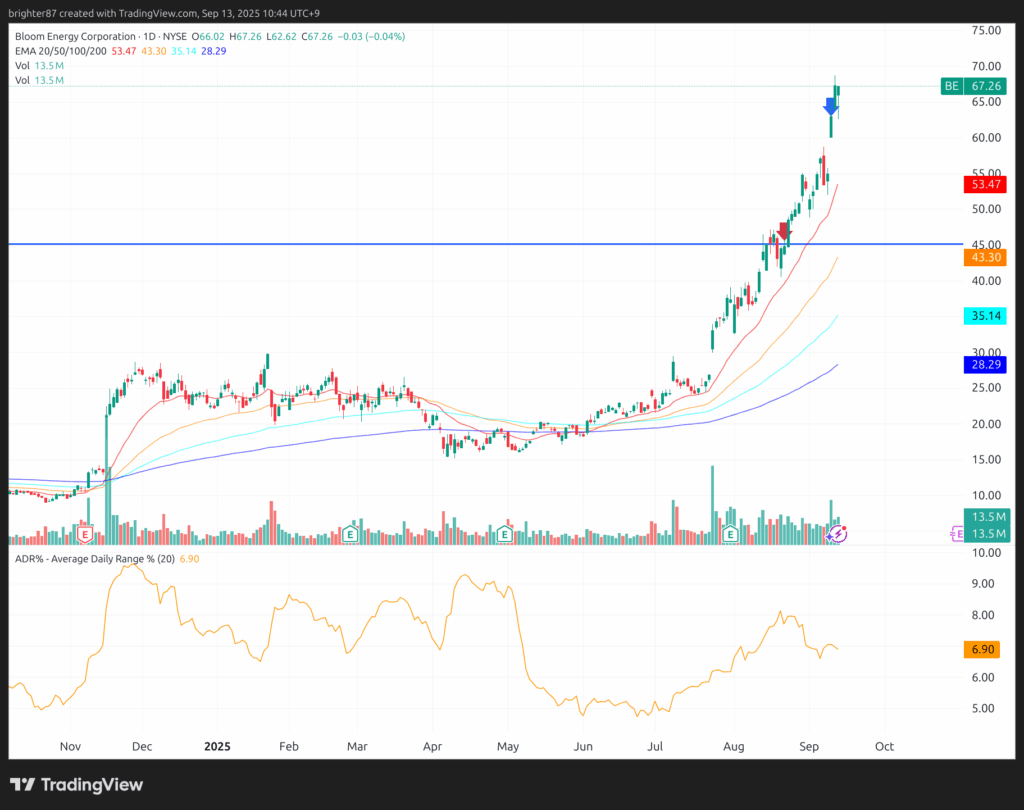Image resolution: width=1024 pixels, height=810 pixels.
Task: Click the 43.30 value in EMA legend
Action: click(x=153, y=51)
